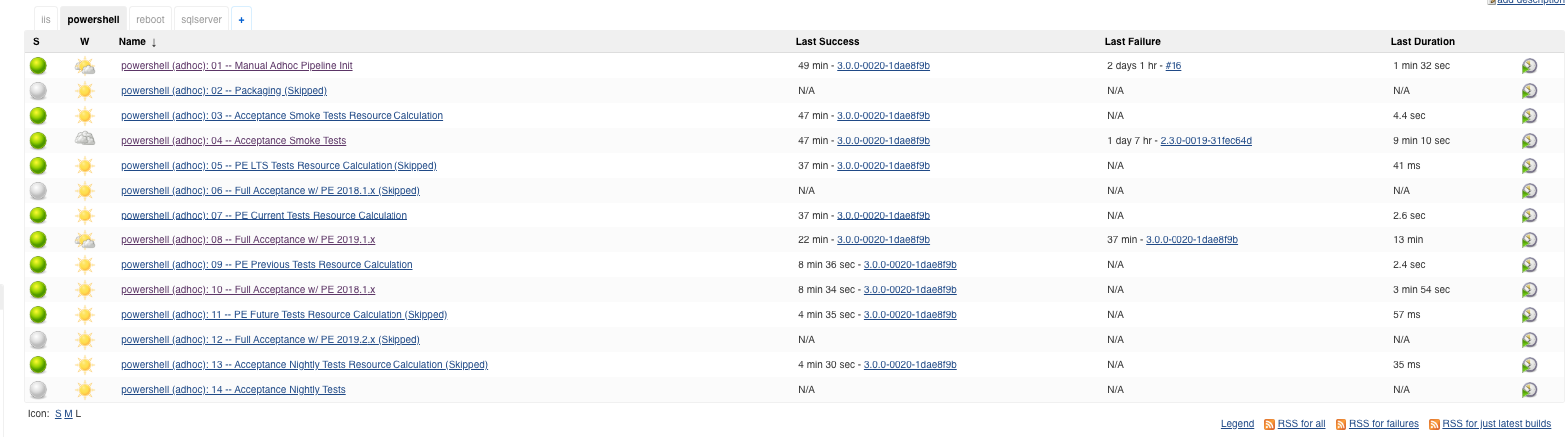The height and width of the screenshot is (437, 1568).
Task: Open the sqlserver view tab
Action: click(x=201, y=19)
